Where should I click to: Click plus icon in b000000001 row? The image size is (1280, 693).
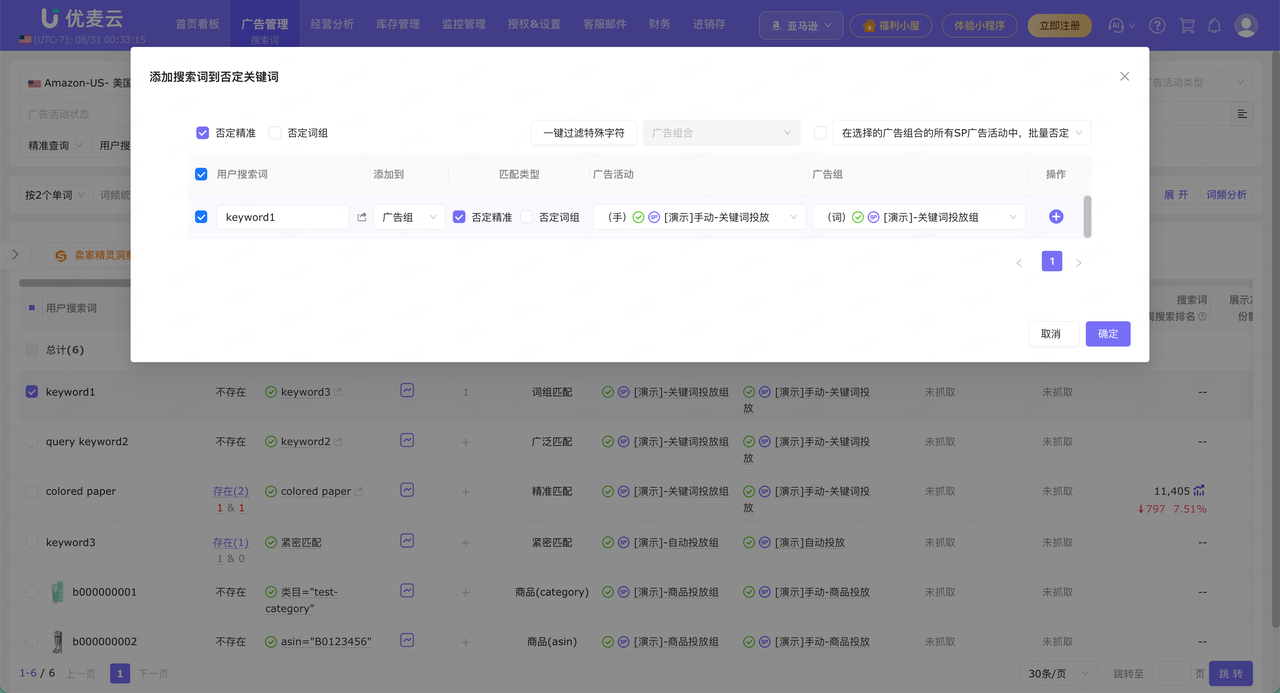point(465,593)
